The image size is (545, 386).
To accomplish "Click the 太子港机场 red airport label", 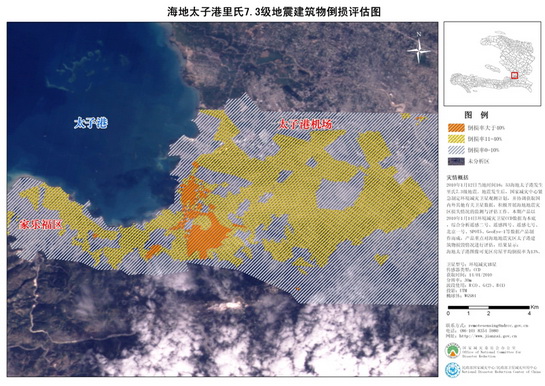I will [304, 124].
